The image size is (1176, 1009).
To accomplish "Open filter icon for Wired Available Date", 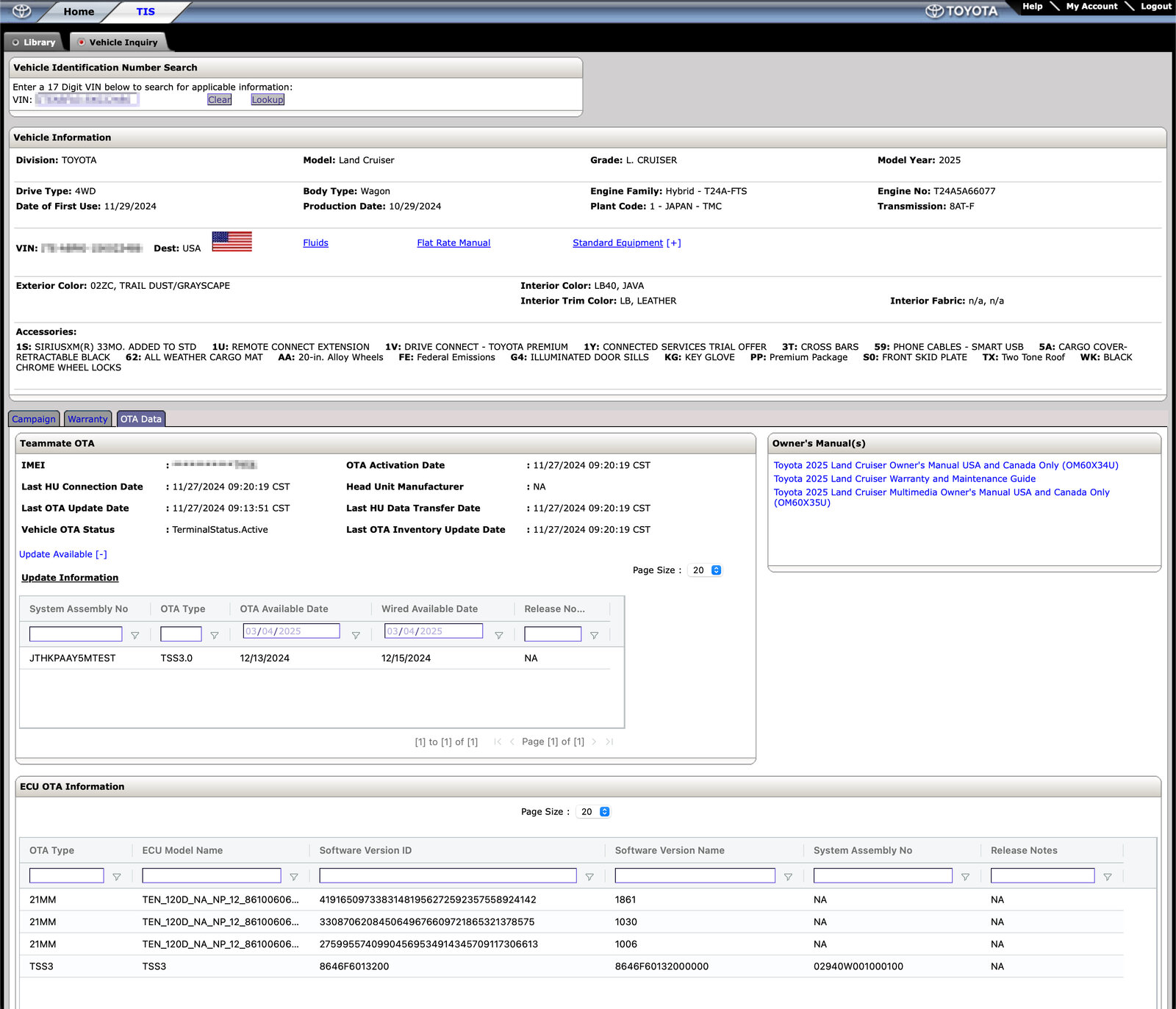I will (x=498, y=635).
